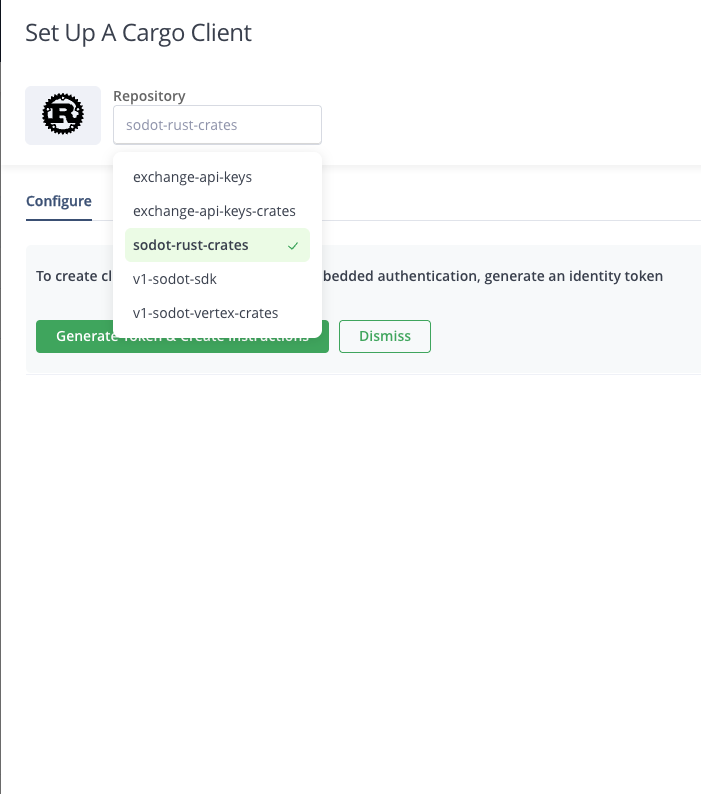Dismiss the identity token prompt

coord(385,336)
